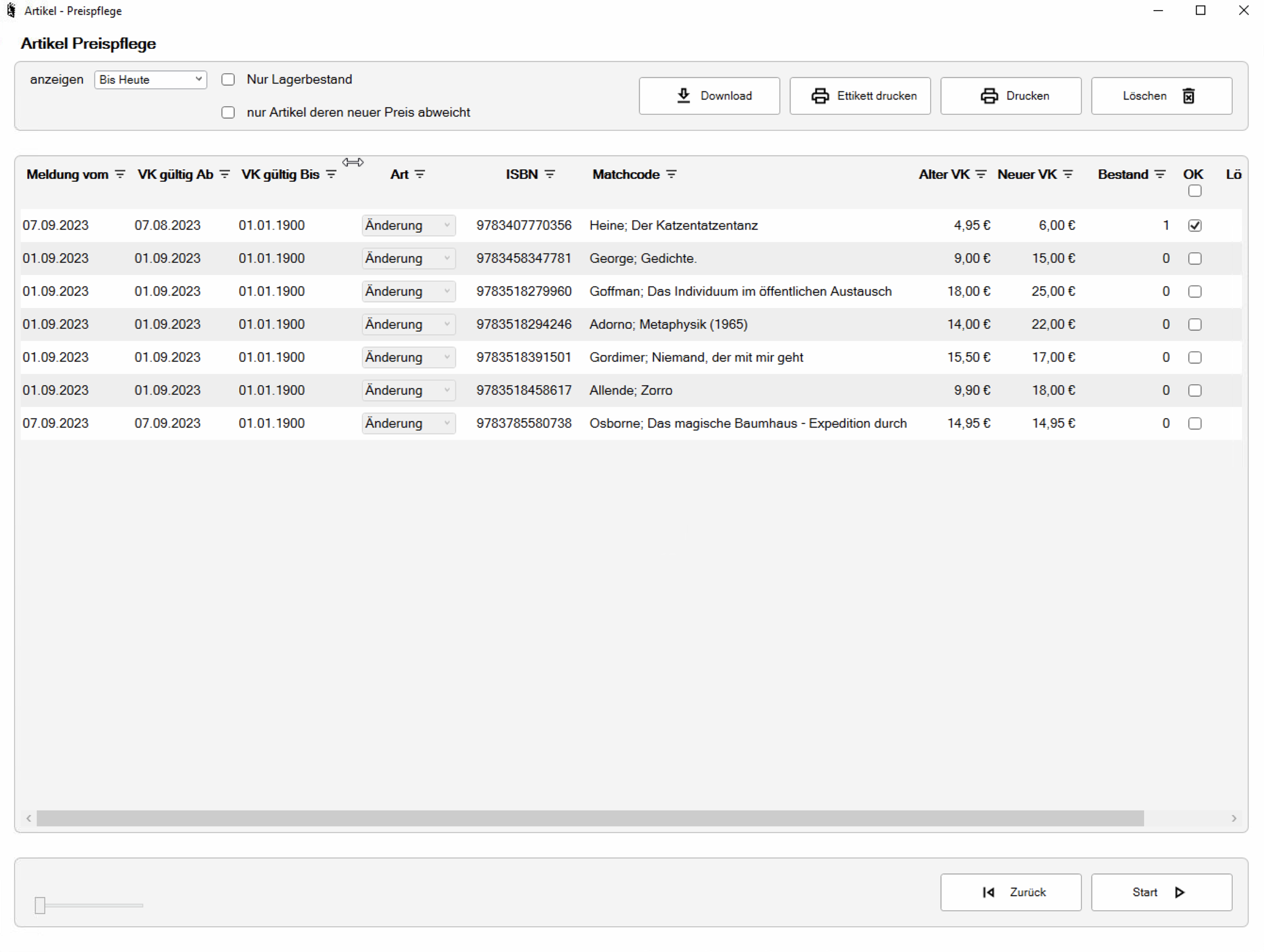Click the Neuer VK filter icon
This screenshot has width=1264, height=952.
click(1068, 174)
